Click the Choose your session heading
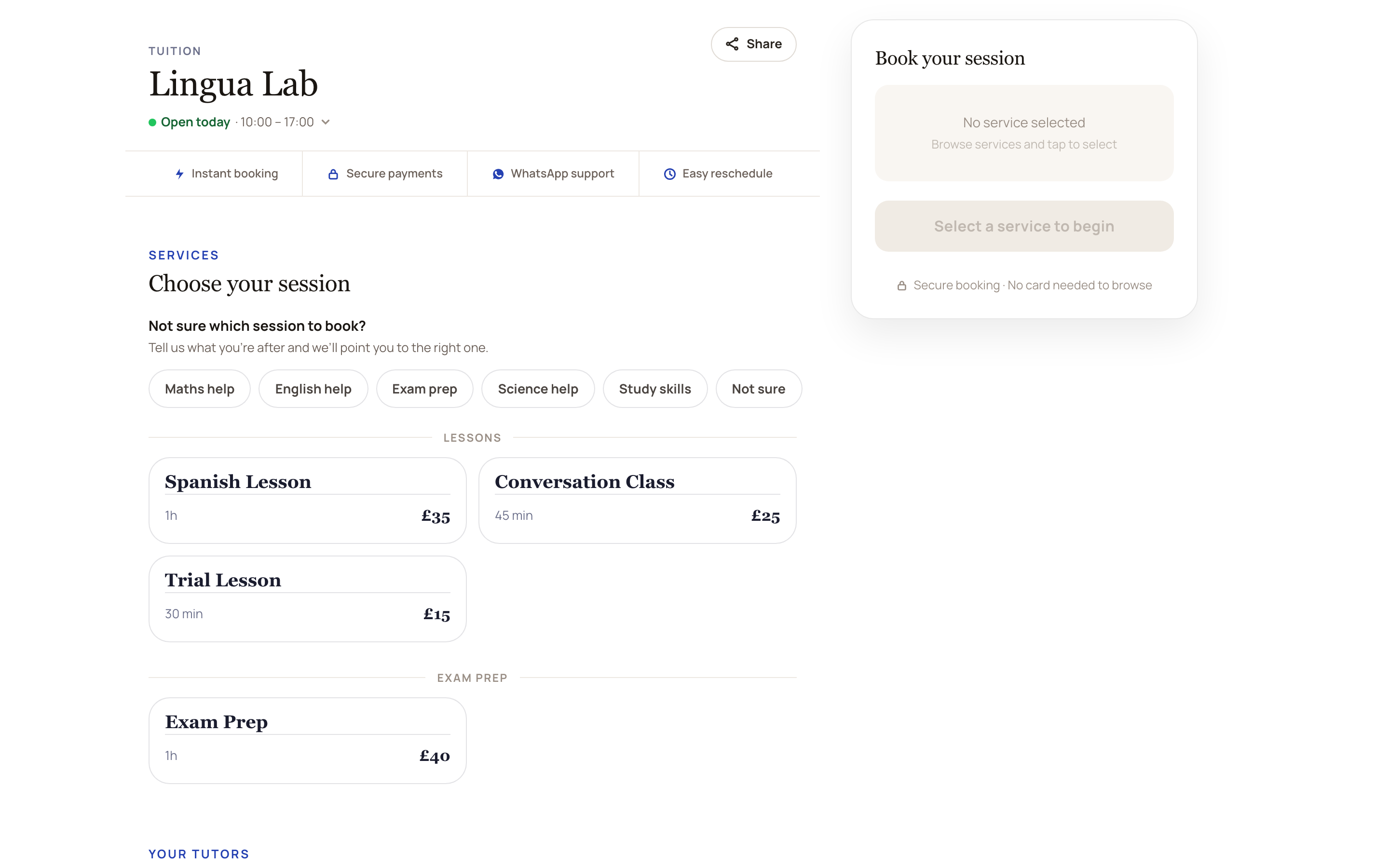The height and width of the screenshot is (868, 1389). 249,284
